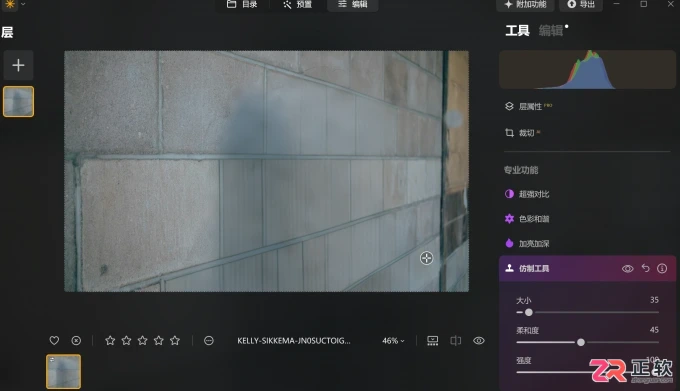Click the histogram display
This screenshot has height=391, width=680.
(587, 69)
